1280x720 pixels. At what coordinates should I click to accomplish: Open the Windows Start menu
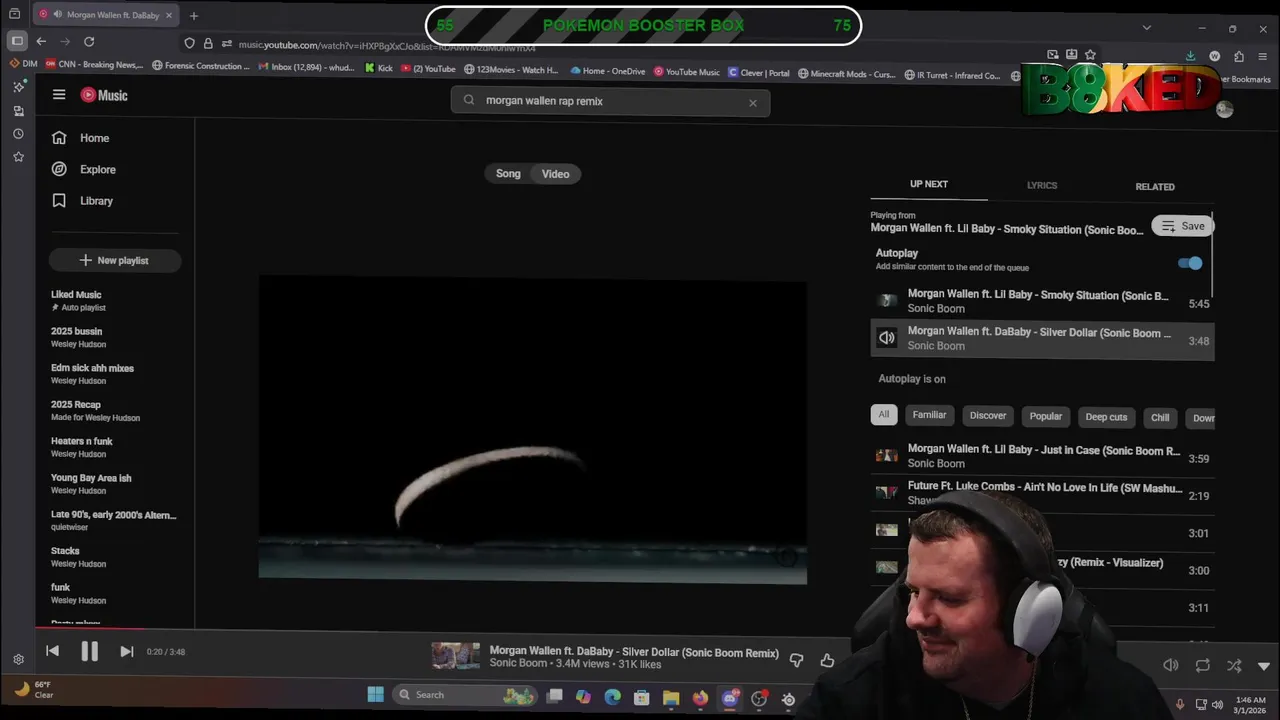[x=375, y=694]
